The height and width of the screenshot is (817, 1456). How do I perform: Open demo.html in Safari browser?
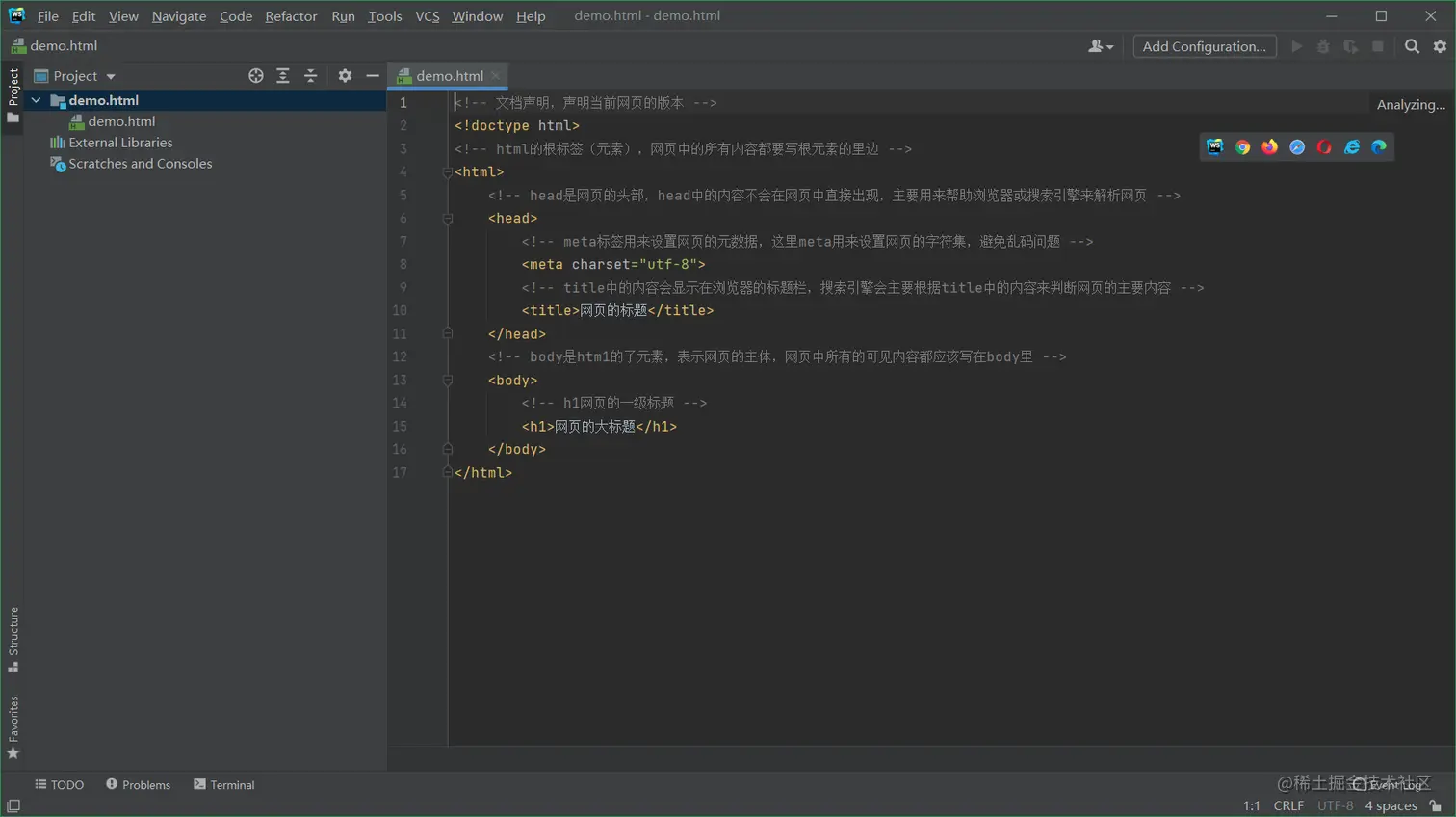coord(1297,146)
